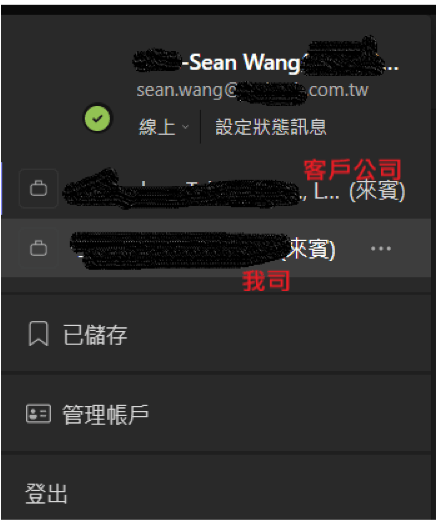Click the (來賓) label of the highlighted tenant
Screen dimensions: 436x522
pos(308,249)
